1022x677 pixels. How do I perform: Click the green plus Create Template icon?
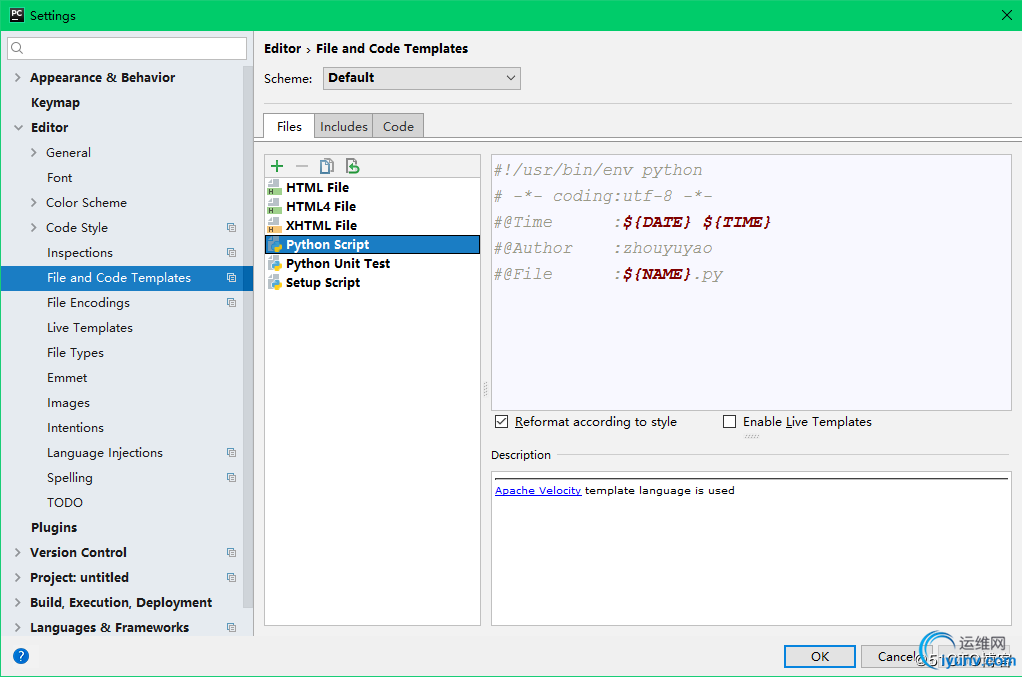277,166
